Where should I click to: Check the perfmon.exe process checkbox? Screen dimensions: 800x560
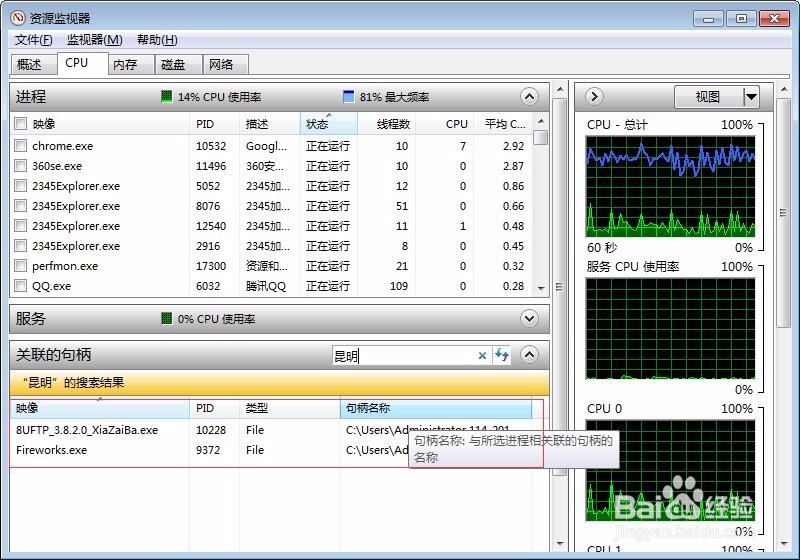[x=20, y=266]
